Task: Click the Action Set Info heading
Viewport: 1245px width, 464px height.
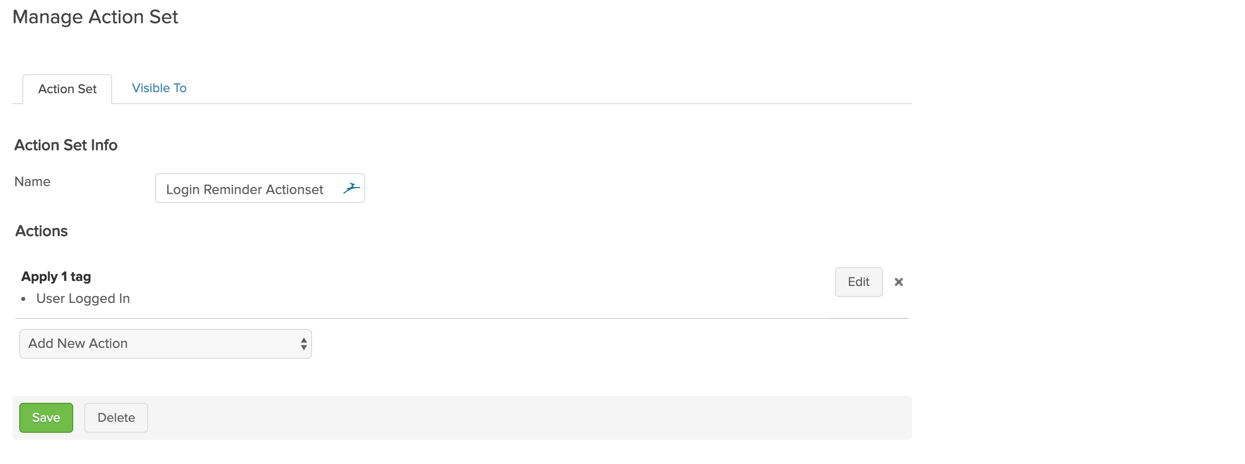Action: click(66, 145)
